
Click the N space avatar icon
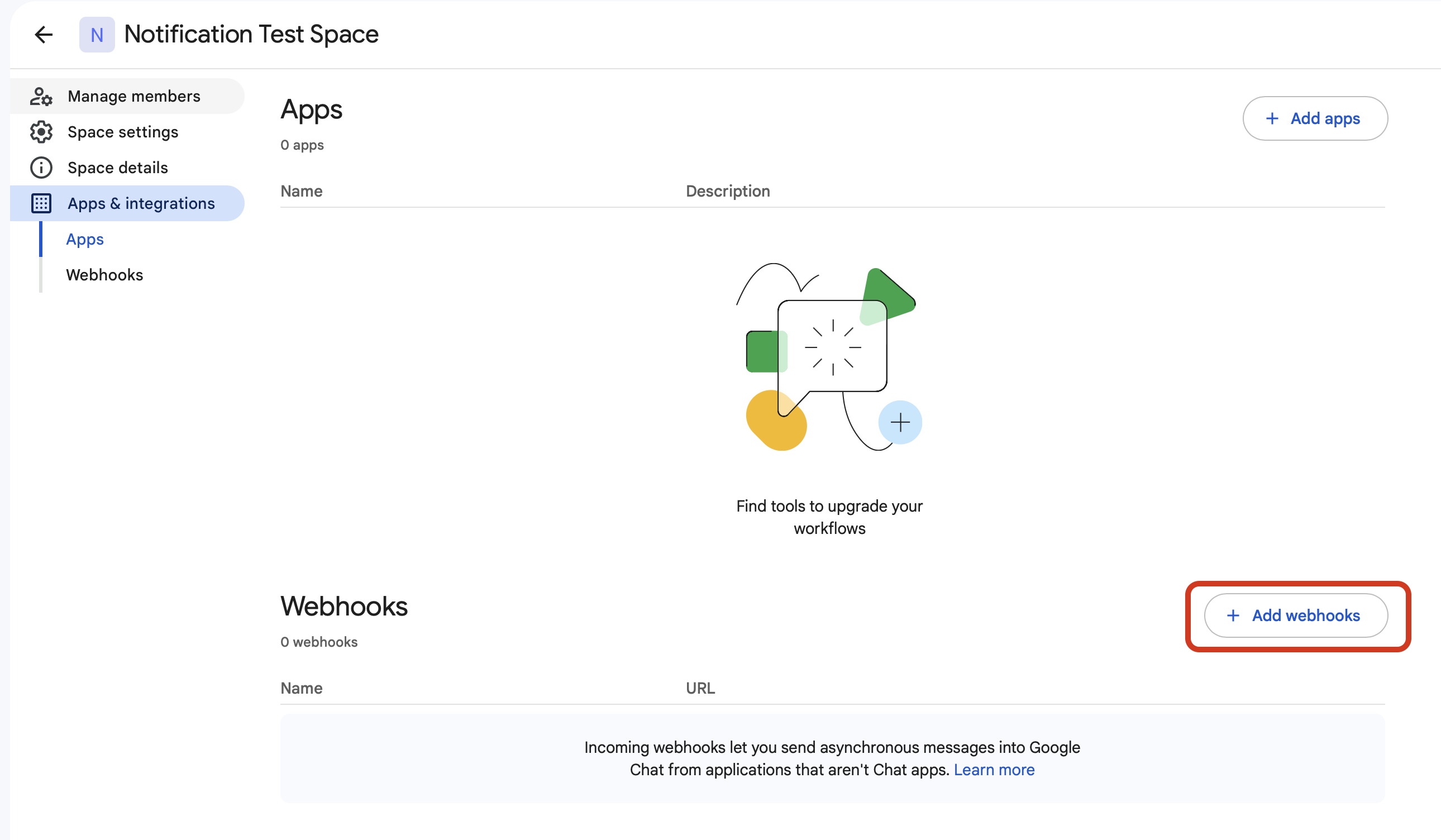(x=97, y=35)
